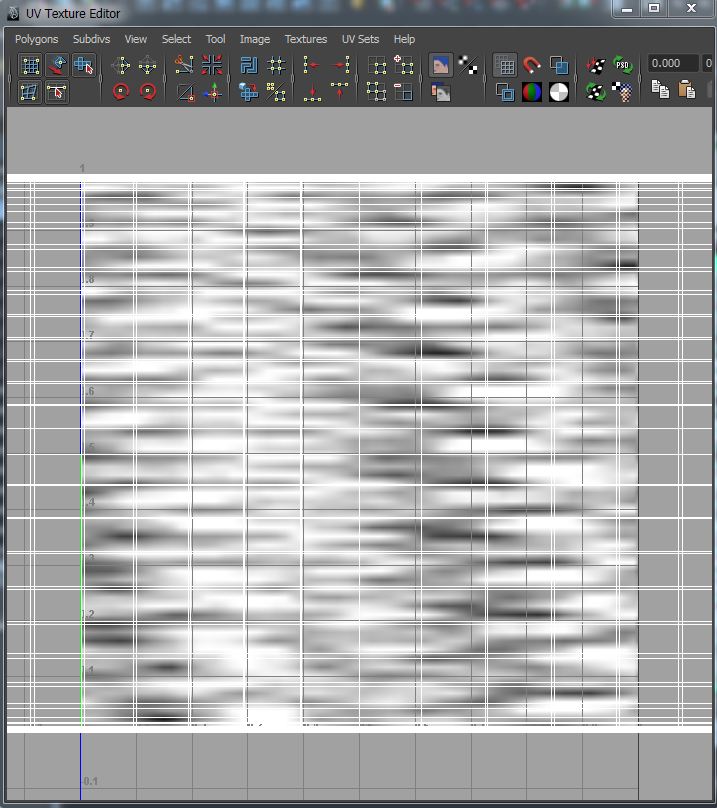Image resolution: width=717 pixels, height=808 pixels.
Task: Click the Move and Sew UVs icon
Action: tap(212, 92)
